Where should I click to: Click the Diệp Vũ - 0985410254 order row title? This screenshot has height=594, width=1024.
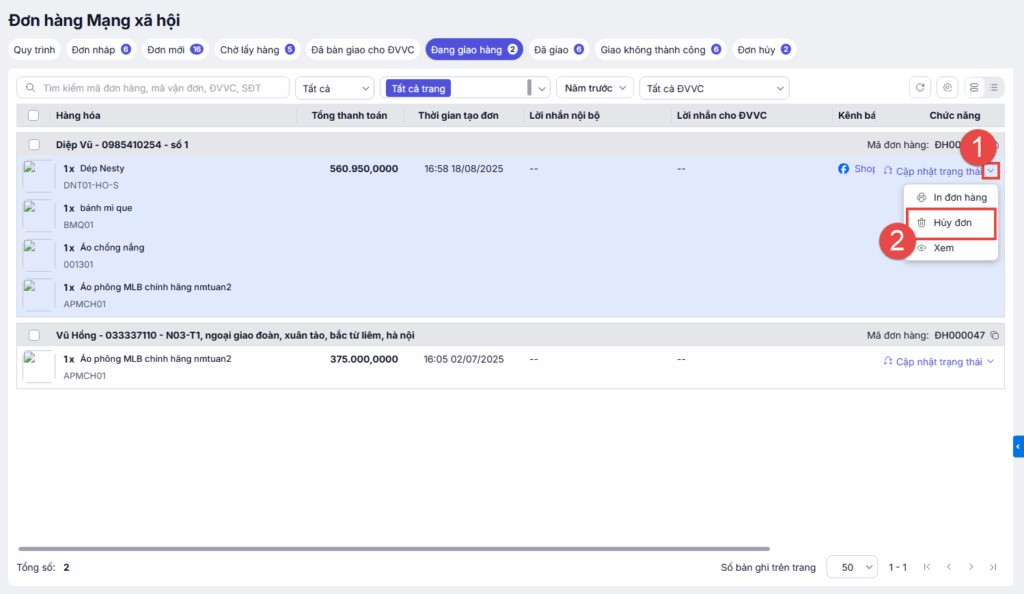(122, 145)
